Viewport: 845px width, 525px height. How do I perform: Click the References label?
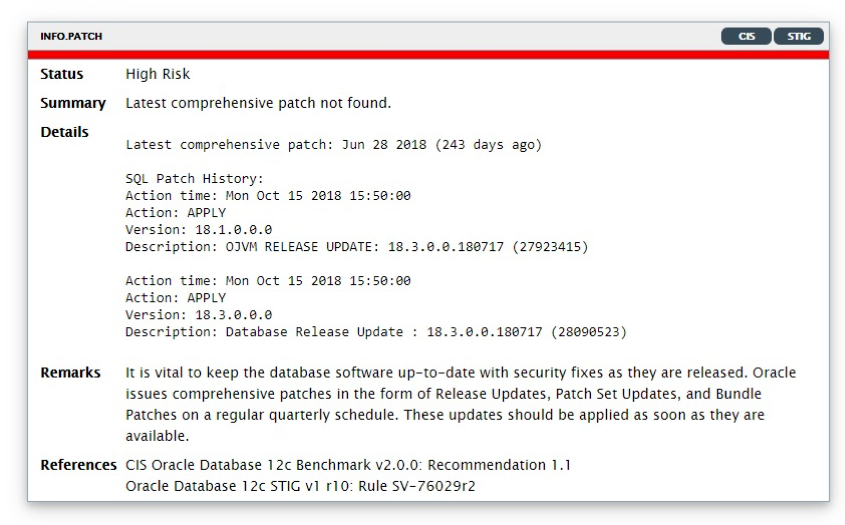click(x=78, y=465)
